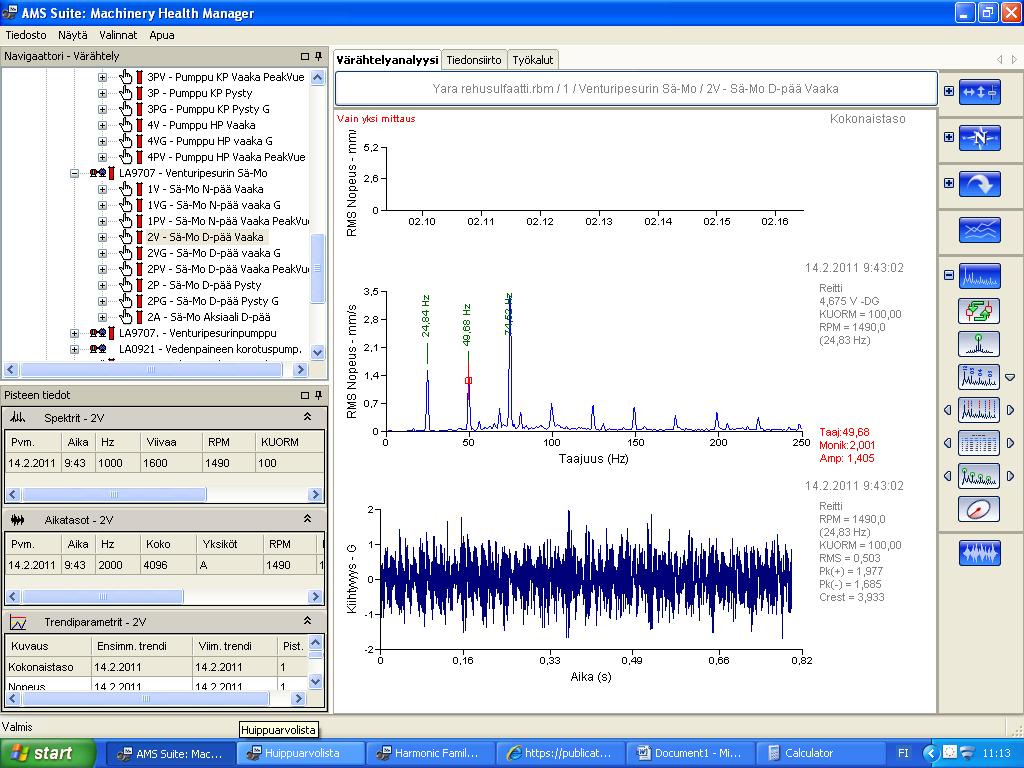Click the right arrow beside dotted sideband tool
The height and width of the screenshot is (768, 1024).
pyautogui.click(x=1010, y=443)
